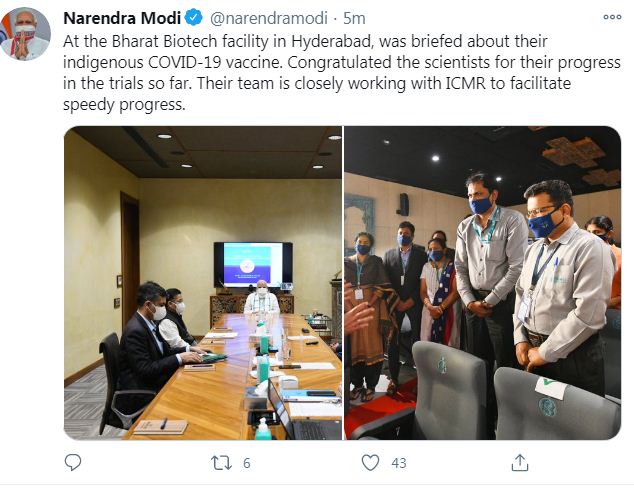Viewport: 634px width, 488px height.
Task: Open the three-dot more options menu
Action: (612, 17)
